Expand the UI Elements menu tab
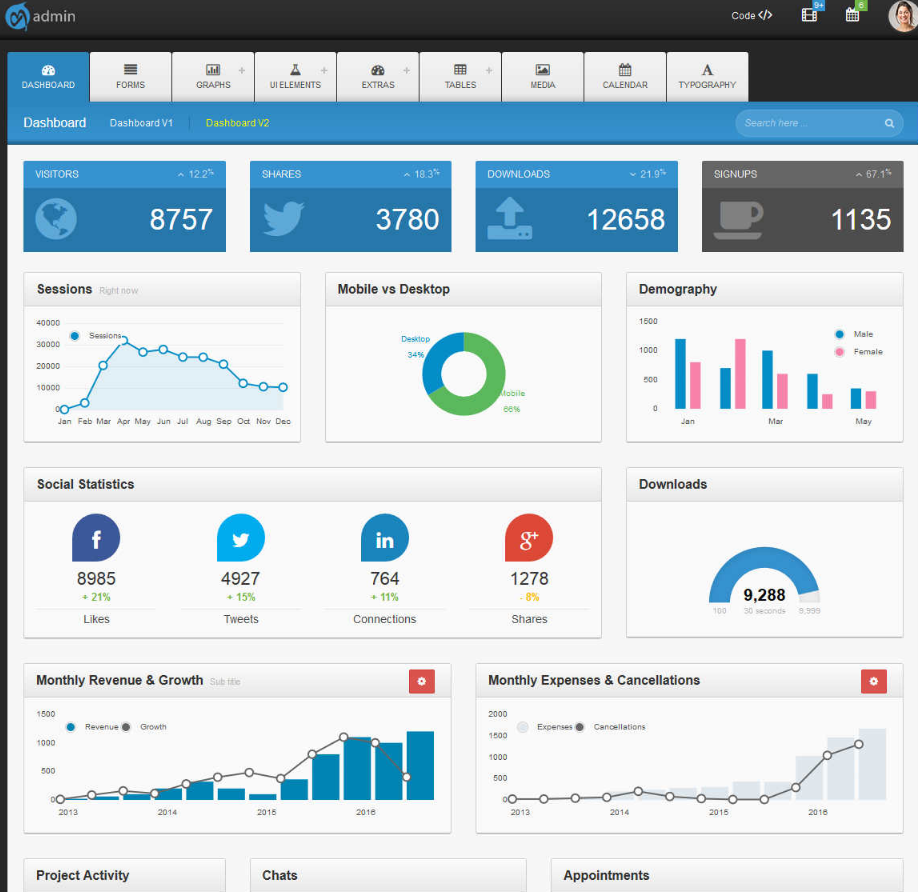The image size is (918, 892). 295,77
